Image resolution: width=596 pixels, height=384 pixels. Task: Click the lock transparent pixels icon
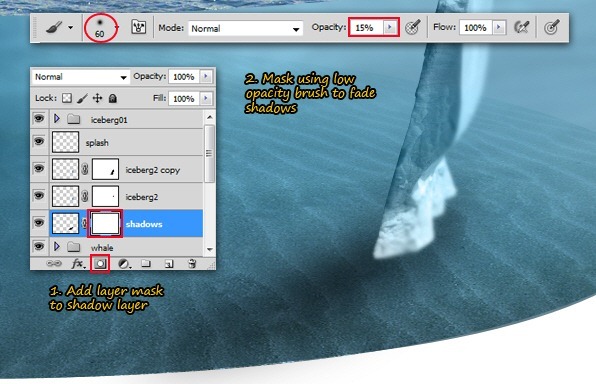67,98
